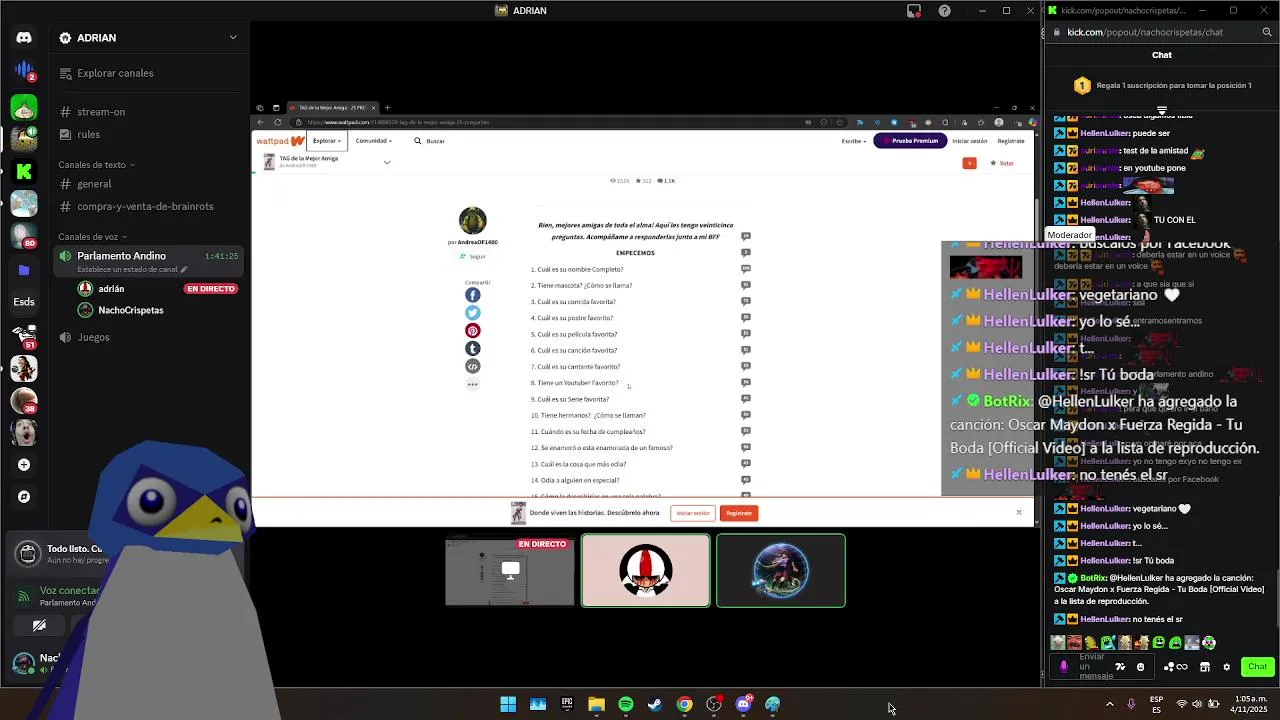Open the compra-y-venta-de-brainrots channel
Viewport: 1280px width, 720px height.
click(145, 206)
